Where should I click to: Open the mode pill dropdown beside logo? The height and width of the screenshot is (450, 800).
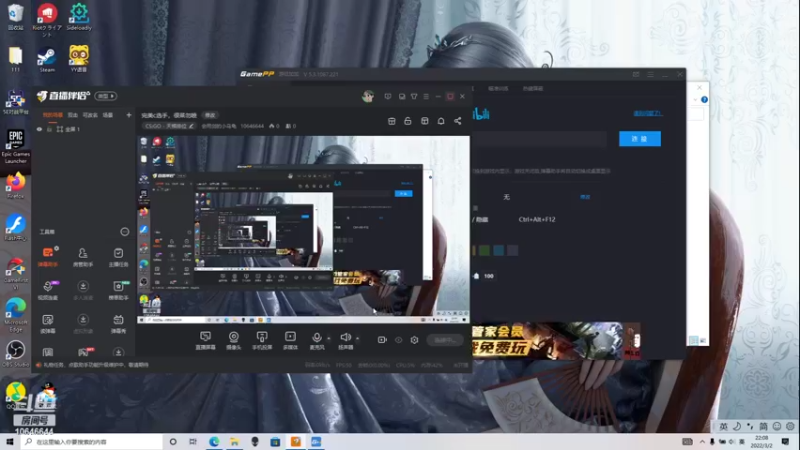[106, 96]
